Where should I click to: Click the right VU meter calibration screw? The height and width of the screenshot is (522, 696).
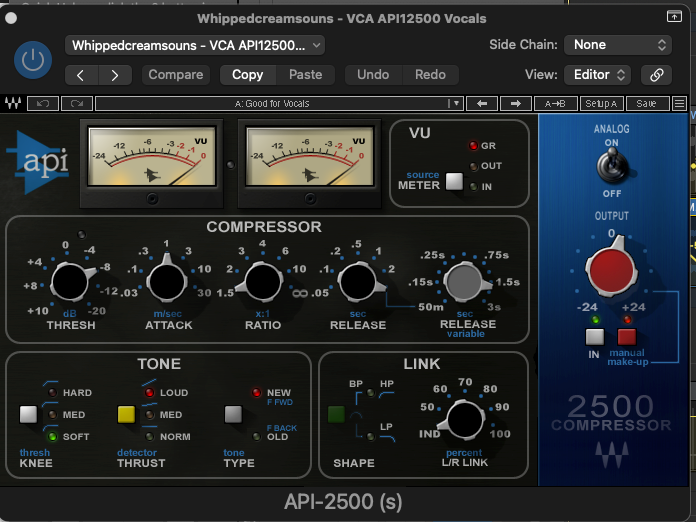click(310, 198)
